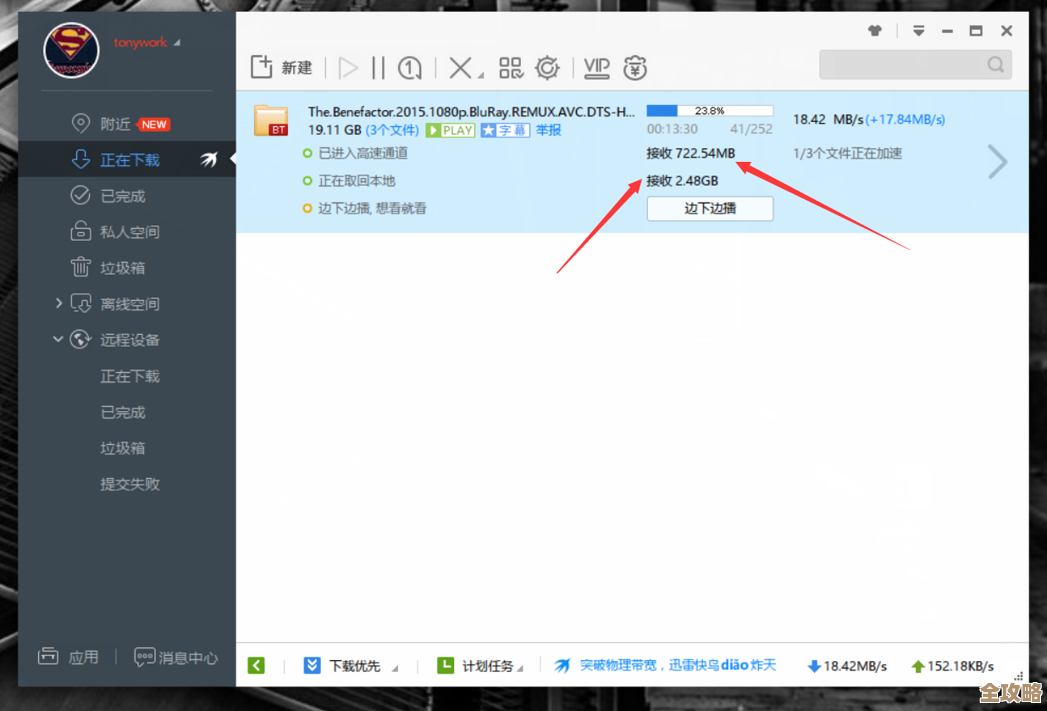Image resolution: width=1047 pixels, height=711 pixels.
Task: Open settings via the gear icon
Action: click(x=547, y=68)
